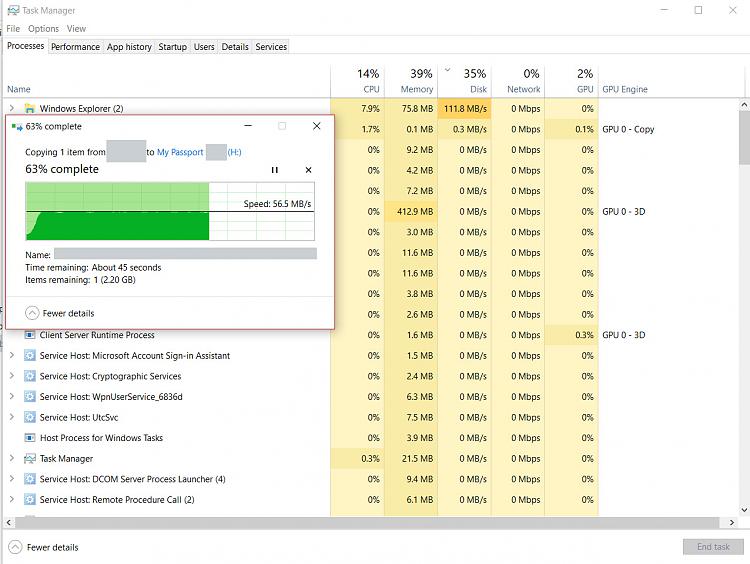Click the Service Host: UtcSvc gear icon
Image resolution: width=750 pixels, height=564 pixels.
30,417
